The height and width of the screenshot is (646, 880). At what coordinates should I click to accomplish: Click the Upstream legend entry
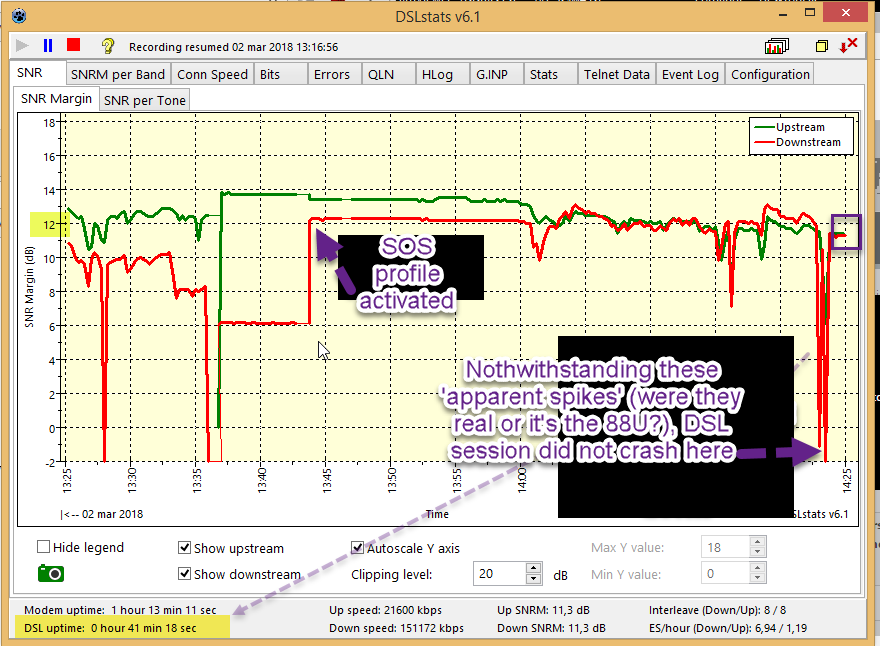(790, 127)
